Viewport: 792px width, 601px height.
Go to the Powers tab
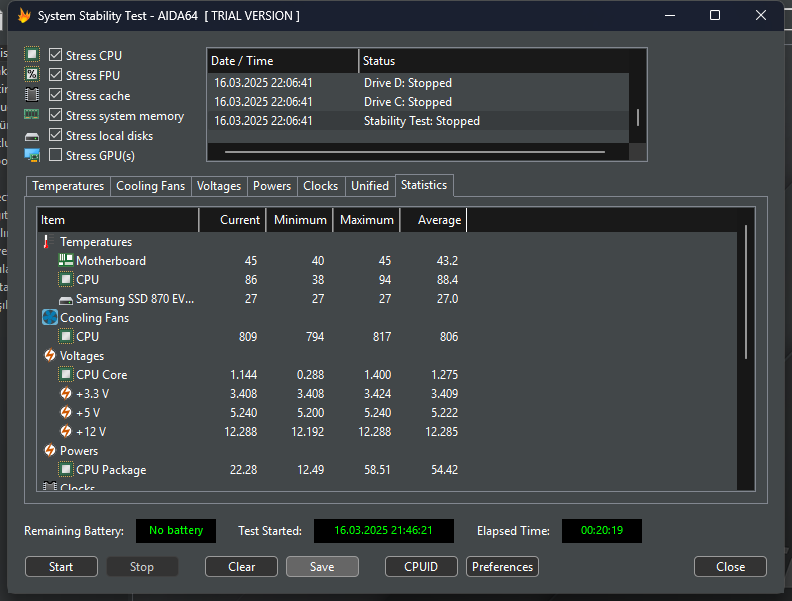click(x=272, y=186)
